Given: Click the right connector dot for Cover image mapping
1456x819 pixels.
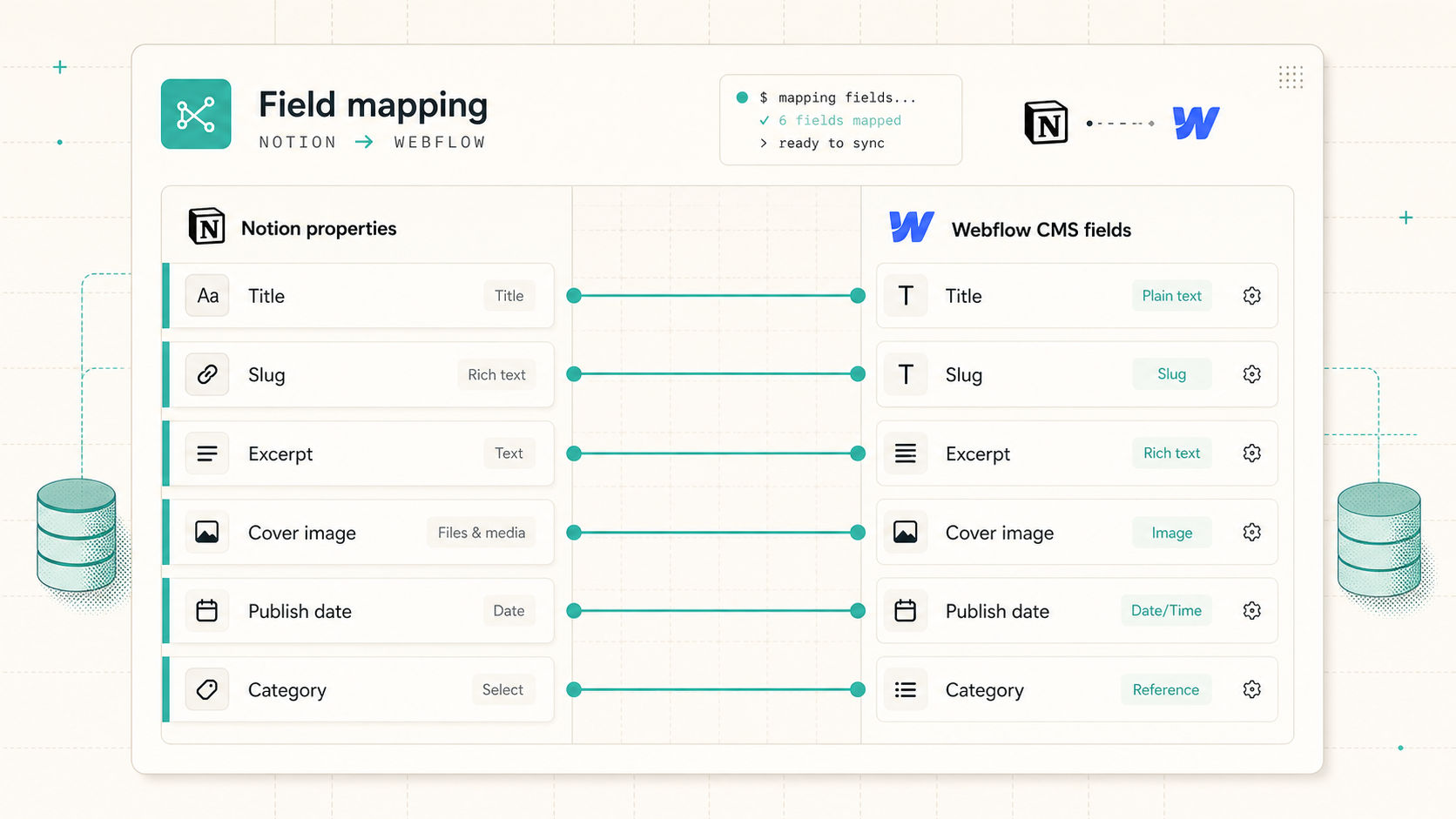Looking at the screenshot, I should (x=858, y=532).
